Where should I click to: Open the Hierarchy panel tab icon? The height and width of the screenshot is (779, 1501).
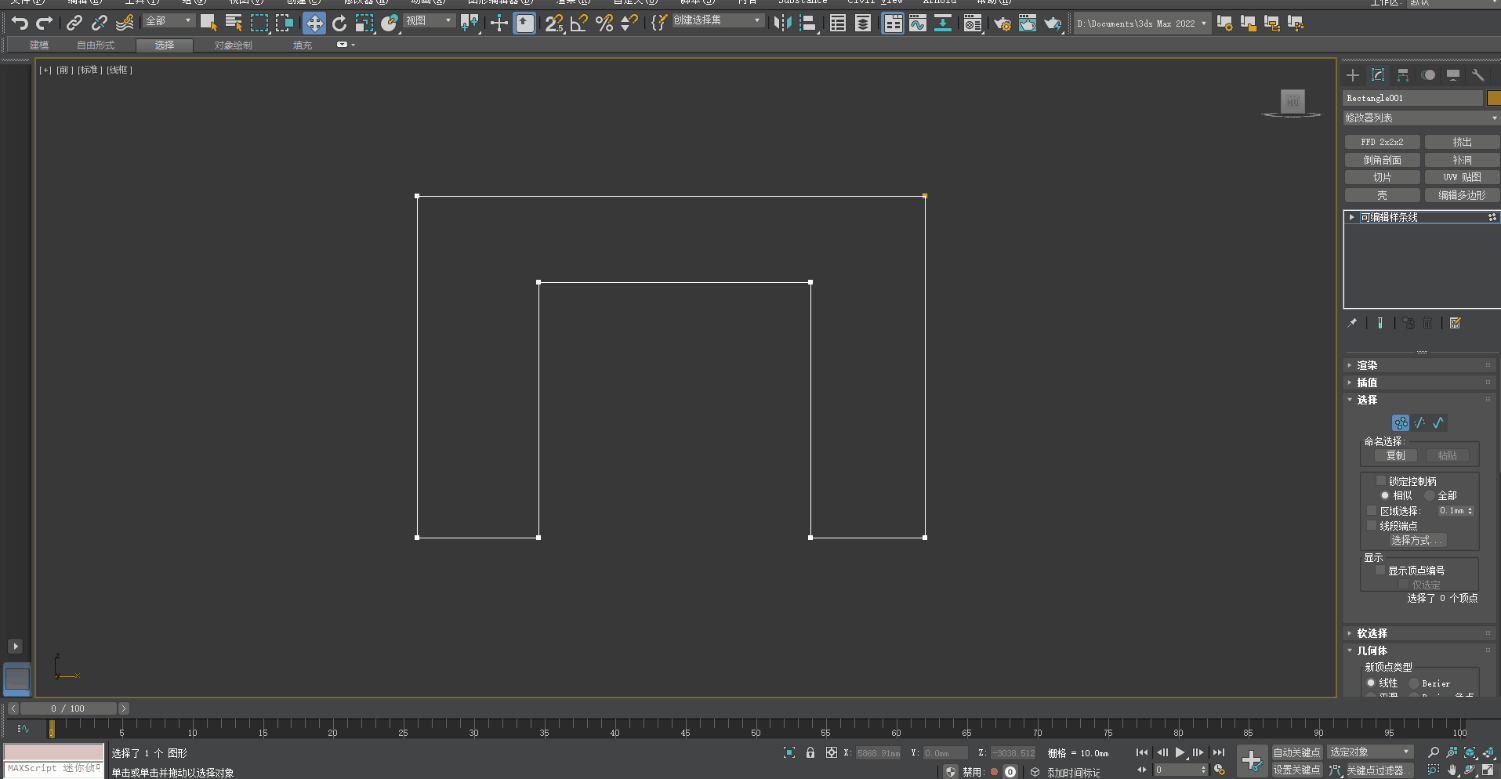[1403, 75]
